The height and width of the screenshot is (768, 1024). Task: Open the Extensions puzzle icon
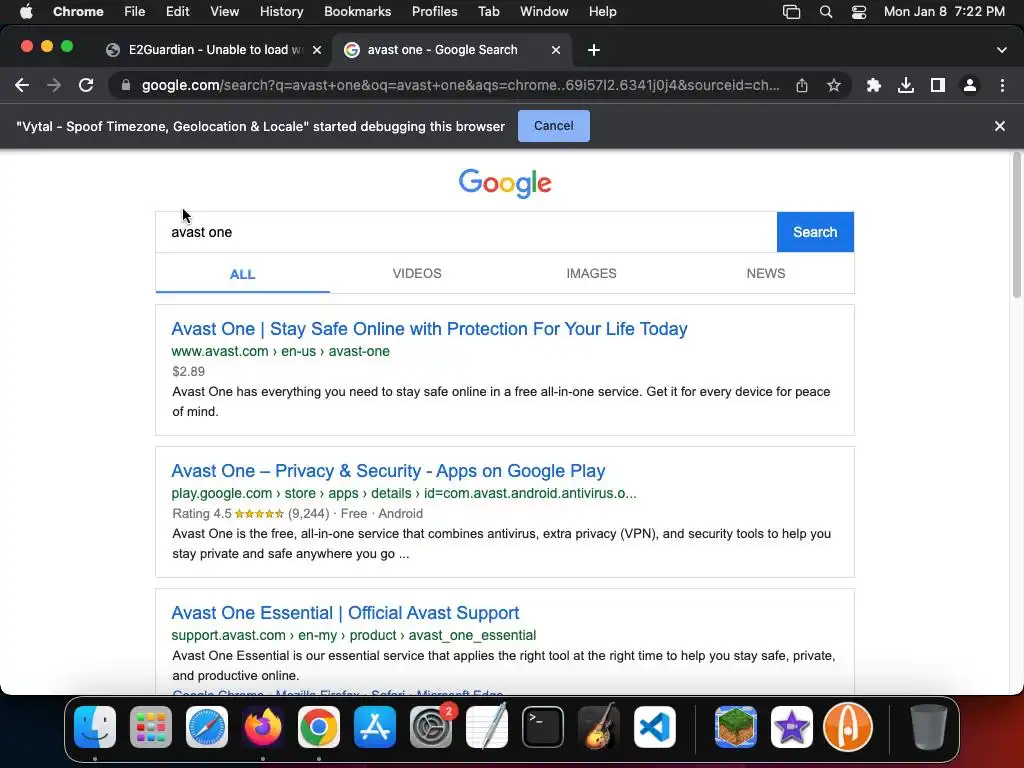[874, 85]
